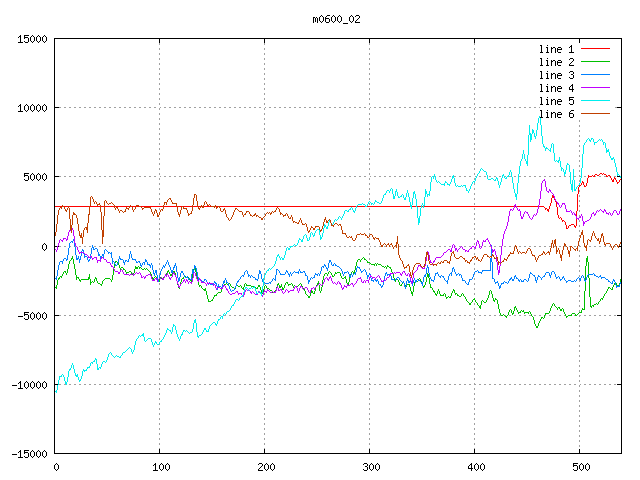Select the 'line 5' legend label
The image size is (640, 480).
click(556, 101)
